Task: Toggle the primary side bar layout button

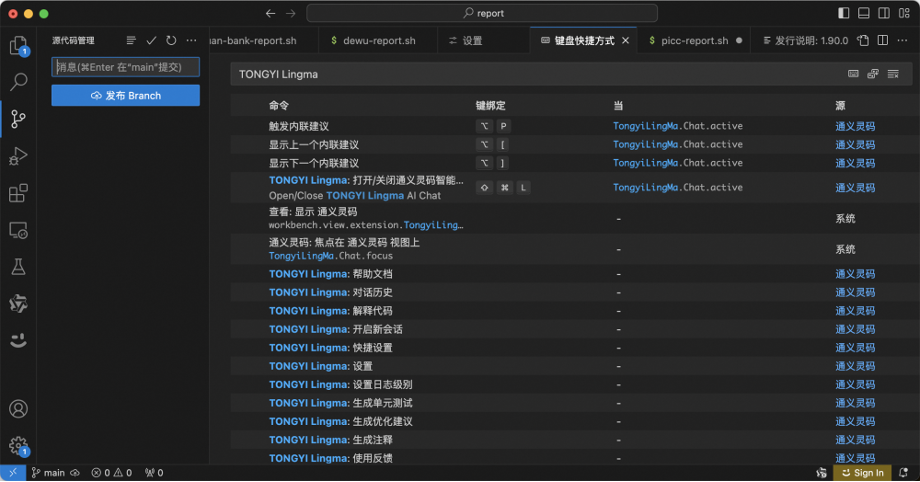Action: [844, 13]
